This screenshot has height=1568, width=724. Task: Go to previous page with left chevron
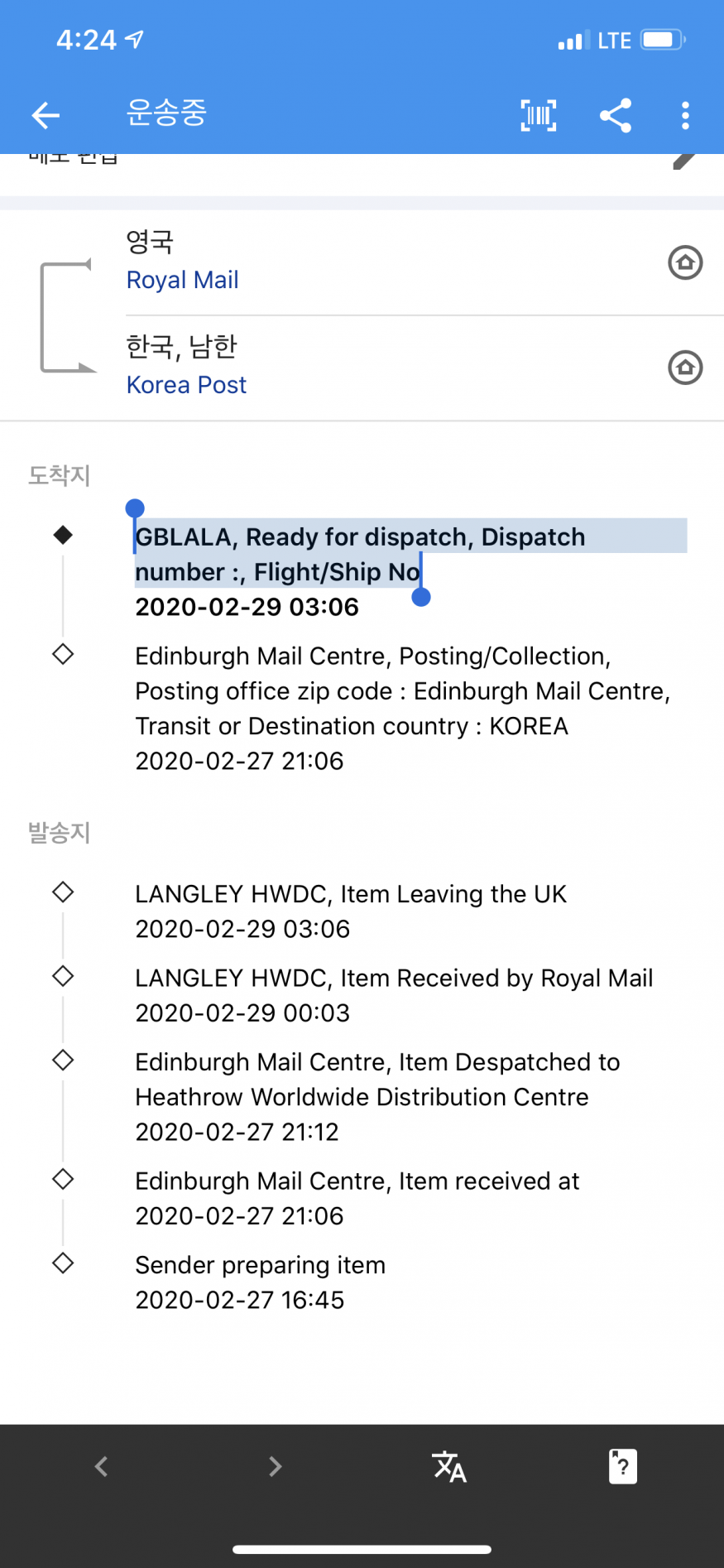(102, 1466)
